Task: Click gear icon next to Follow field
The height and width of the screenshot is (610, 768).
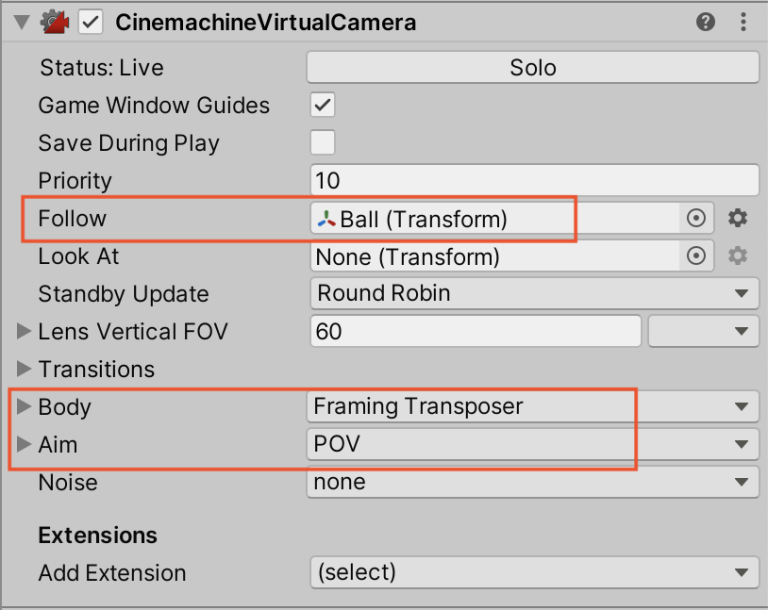Action: point(738,218)
